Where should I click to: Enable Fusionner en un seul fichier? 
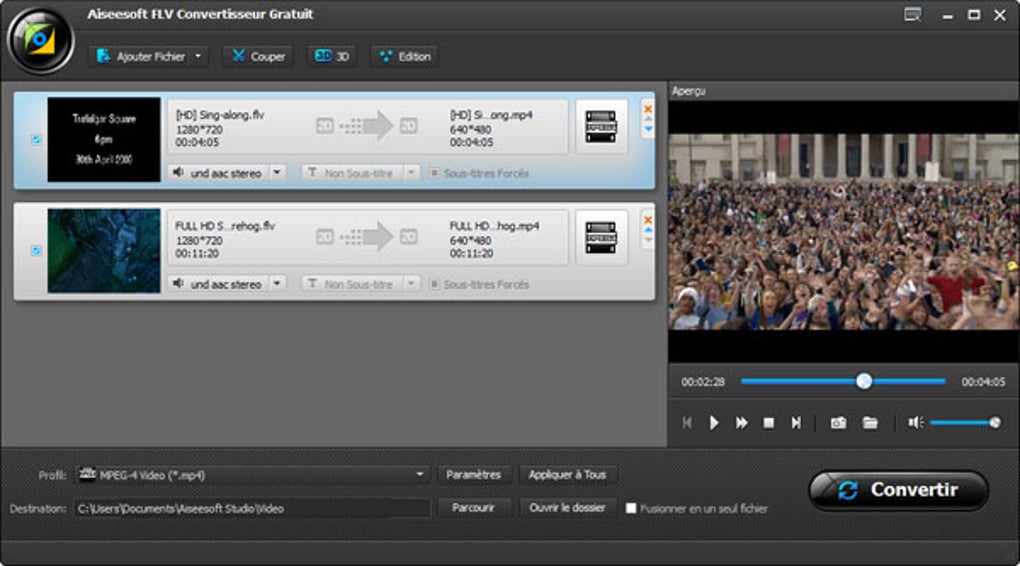tap(631, 508)
